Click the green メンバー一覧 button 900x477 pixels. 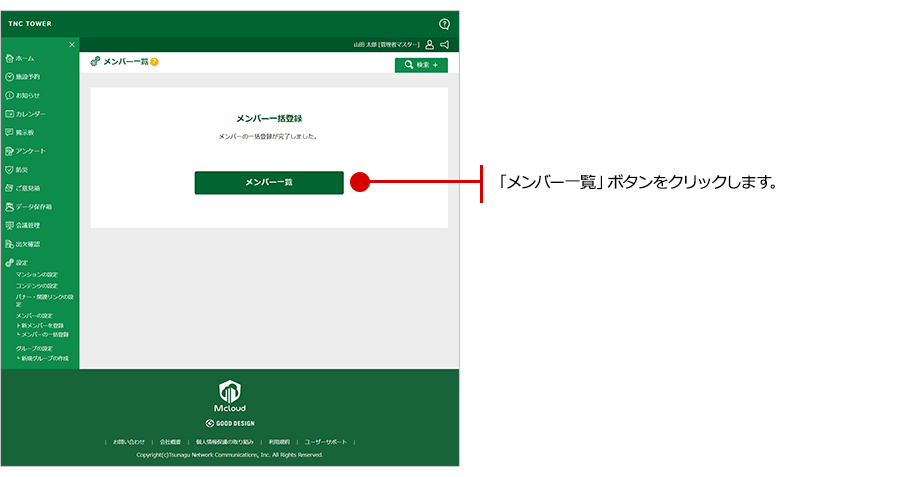pos(269,182)
